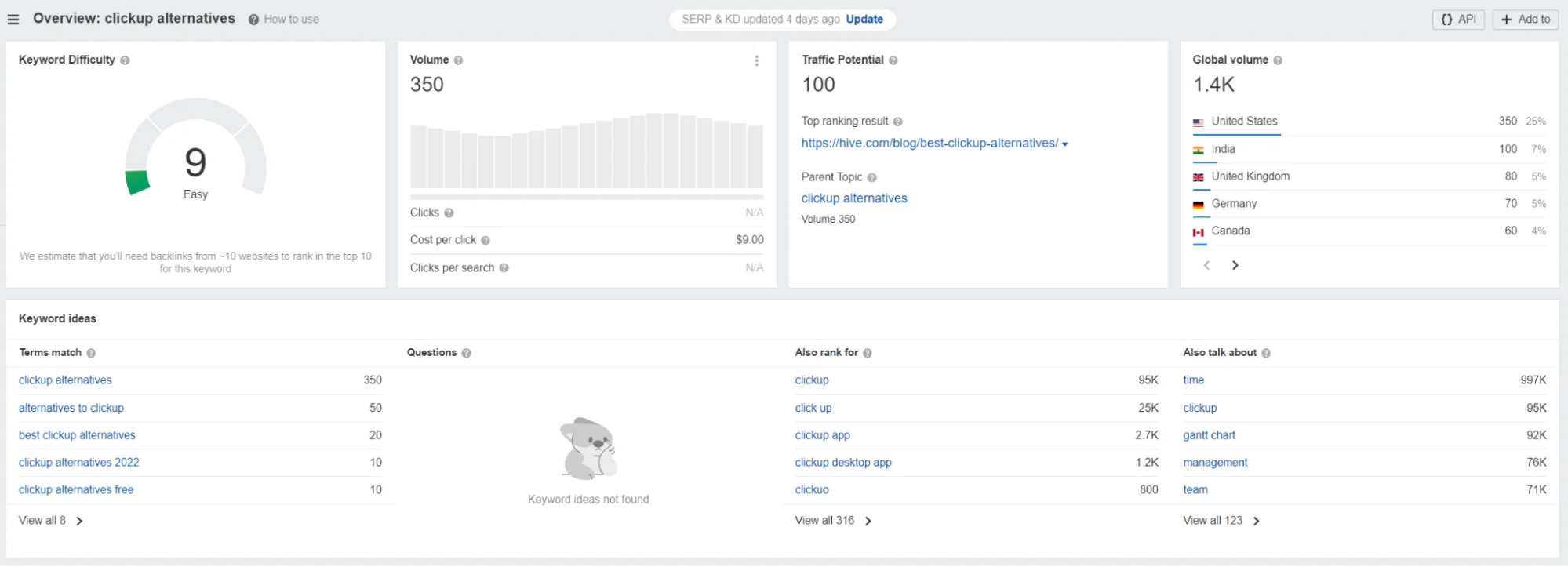Open the 'click up' keyword link

[x=813, y=408]
